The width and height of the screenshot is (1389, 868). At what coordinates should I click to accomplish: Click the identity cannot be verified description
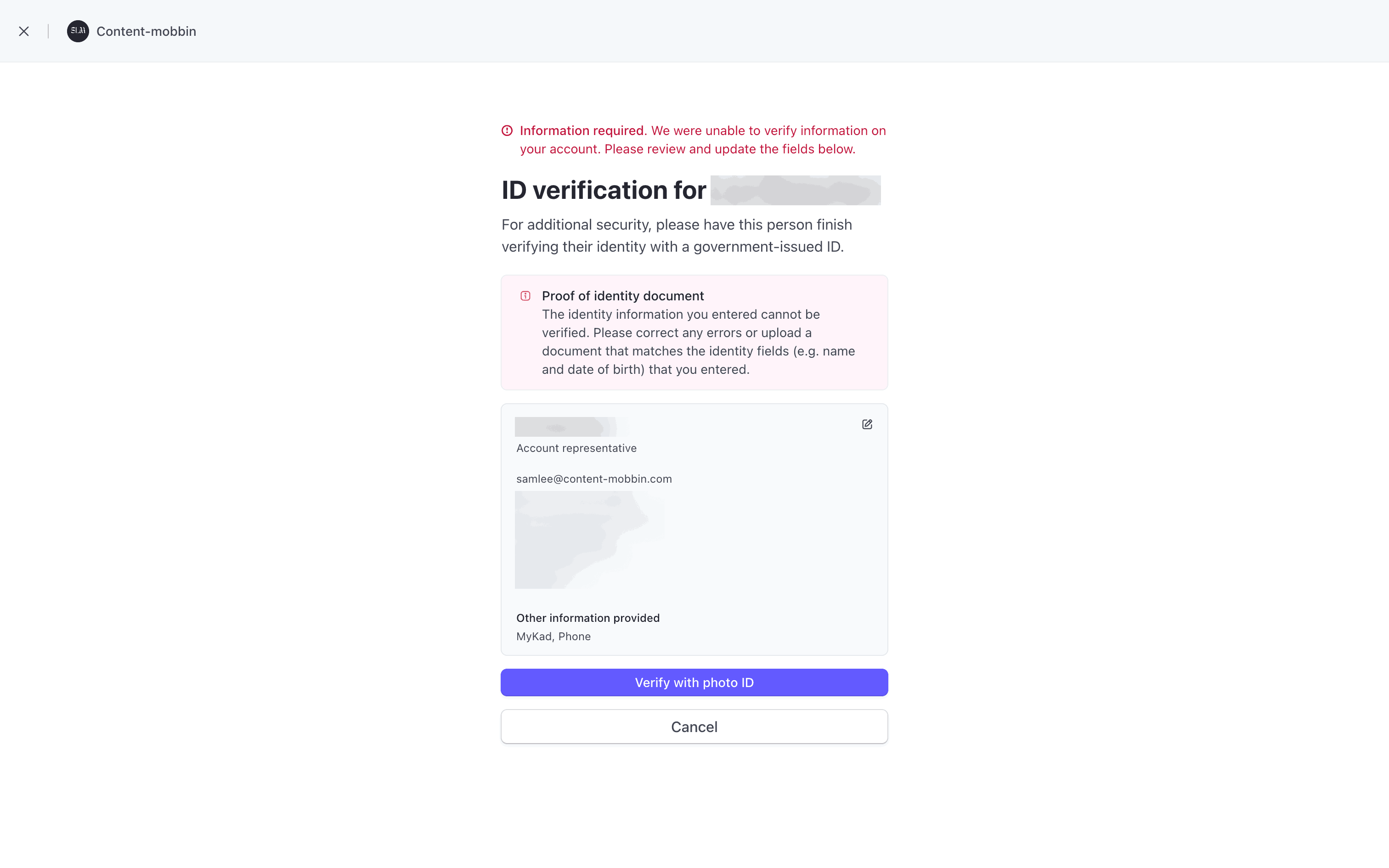point(698,342)
